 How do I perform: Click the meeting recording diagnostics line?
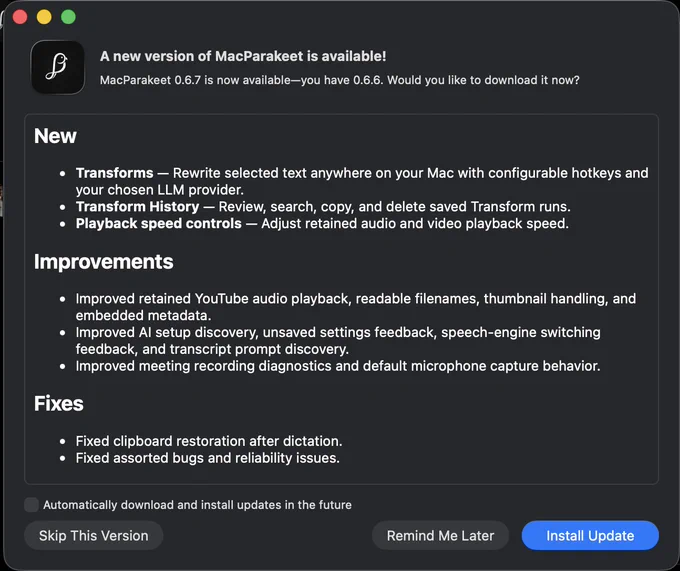click(x=338, y=366)
